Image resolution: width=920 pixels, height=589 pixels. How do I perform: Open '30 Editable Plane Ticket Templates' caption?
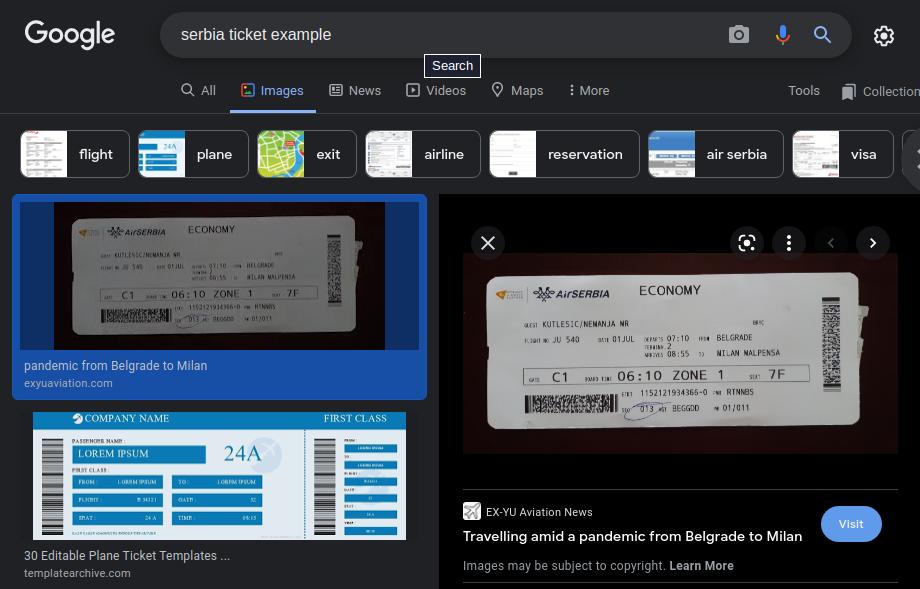coord(127,555)
